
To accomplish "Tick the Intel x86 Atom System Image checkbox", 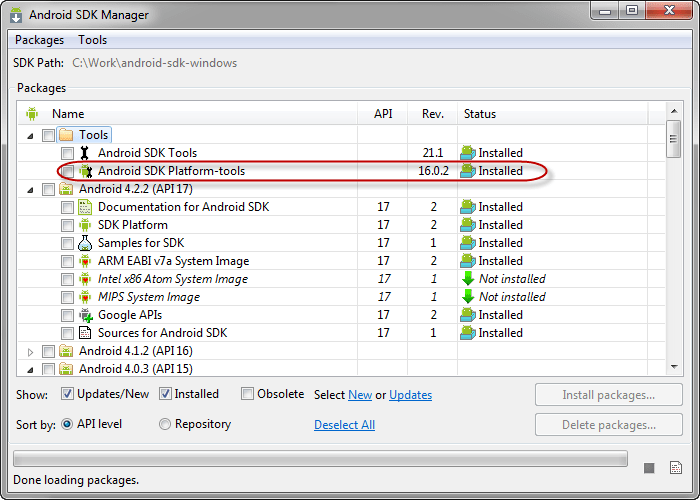I will pos(67,279).
